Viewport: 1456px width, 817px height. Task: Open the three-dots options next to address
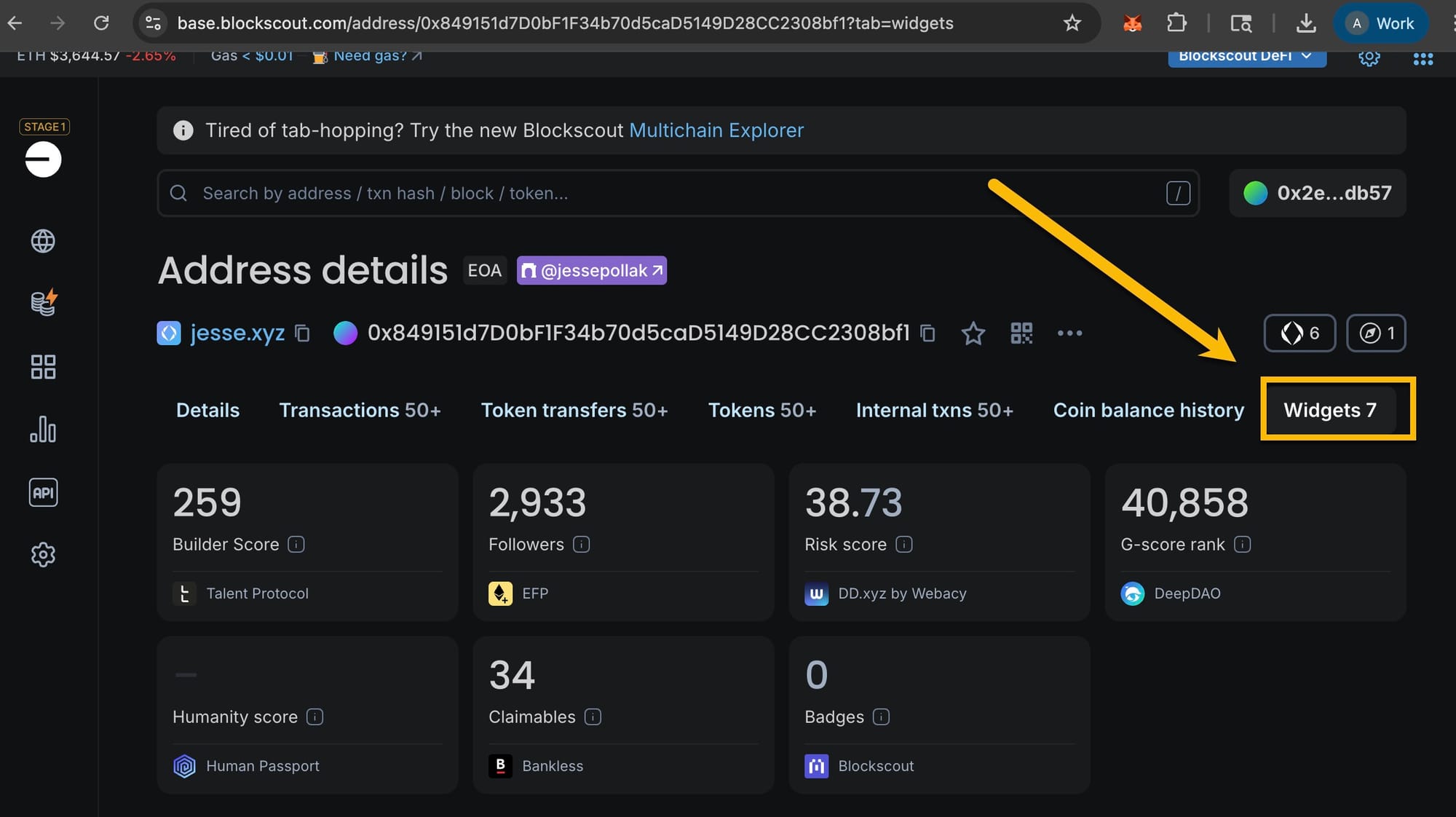[1069, 333]
